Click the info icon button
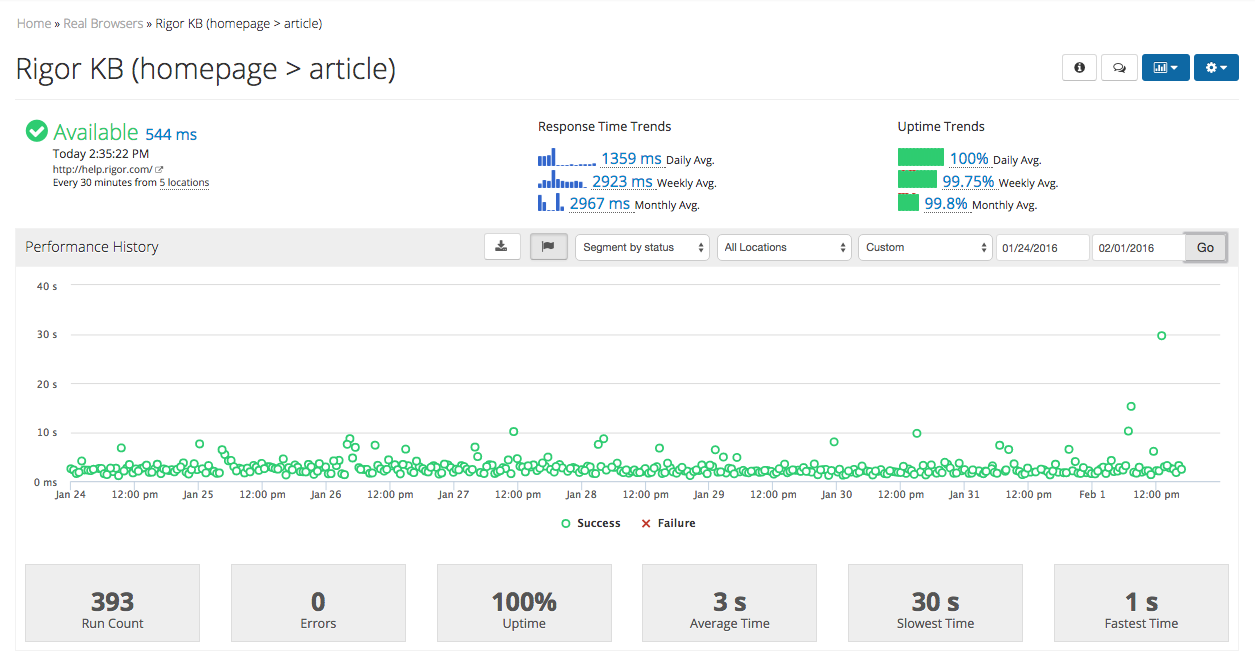Image resolution: width=1255 pixels, height=661 pixels. pos(1079,68)
